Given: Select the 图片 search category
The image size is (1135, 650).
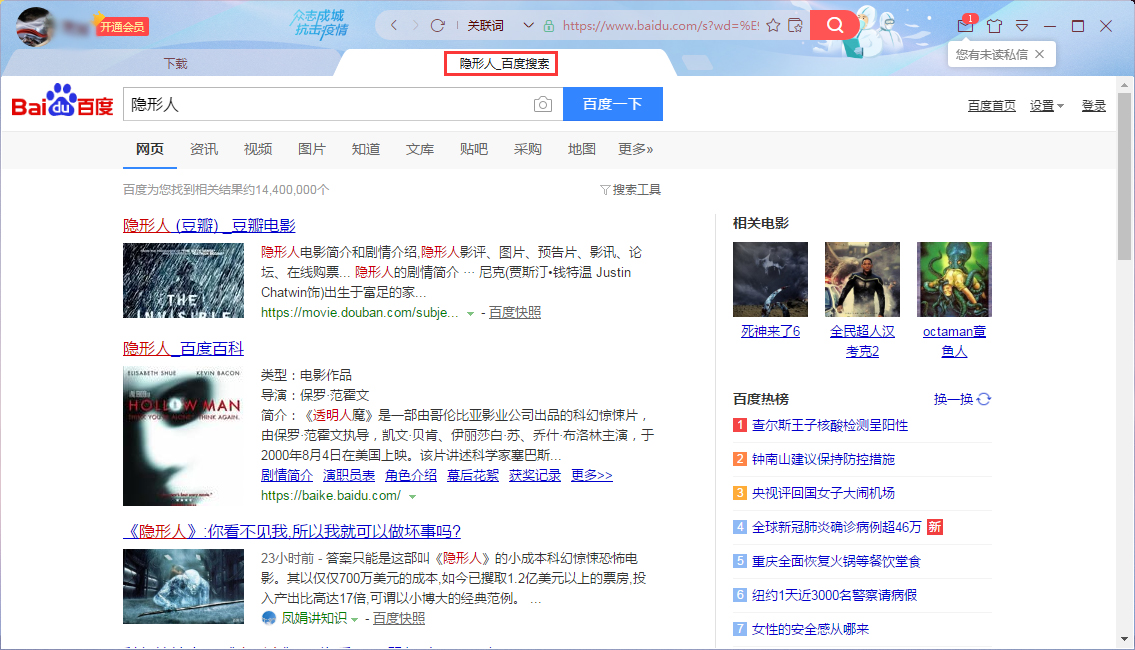Looking at the screenshot, I should click(311, 149).
